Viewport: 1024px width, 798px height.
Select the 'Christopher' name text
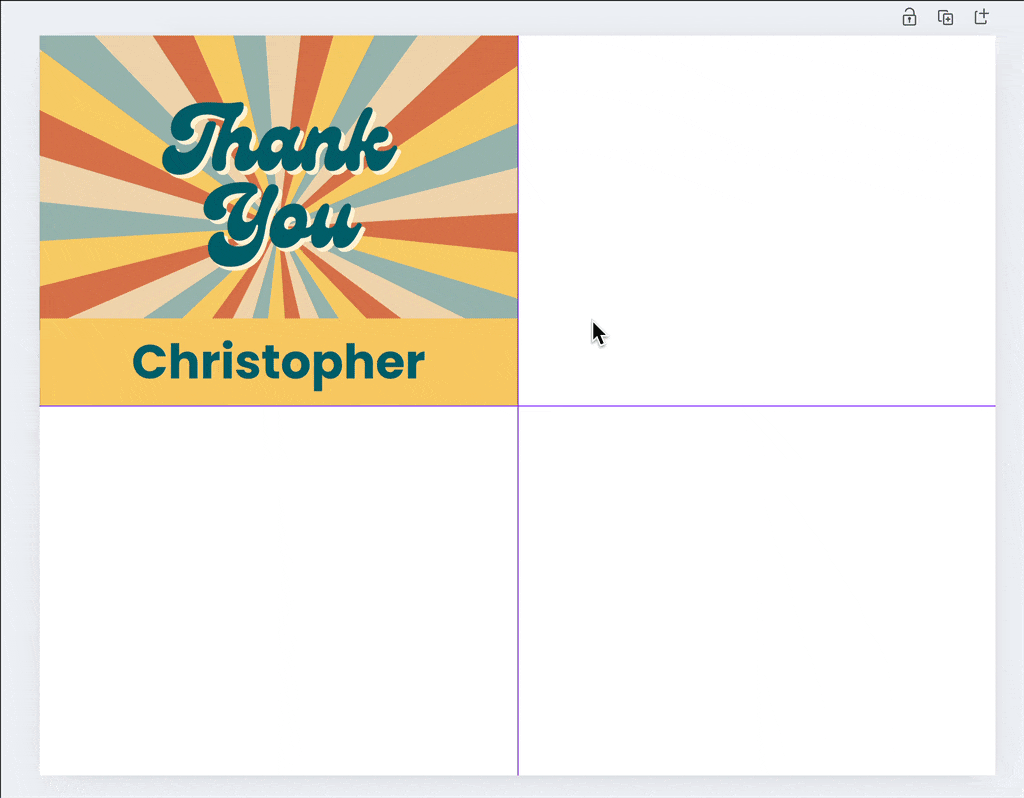click(278, 363)
